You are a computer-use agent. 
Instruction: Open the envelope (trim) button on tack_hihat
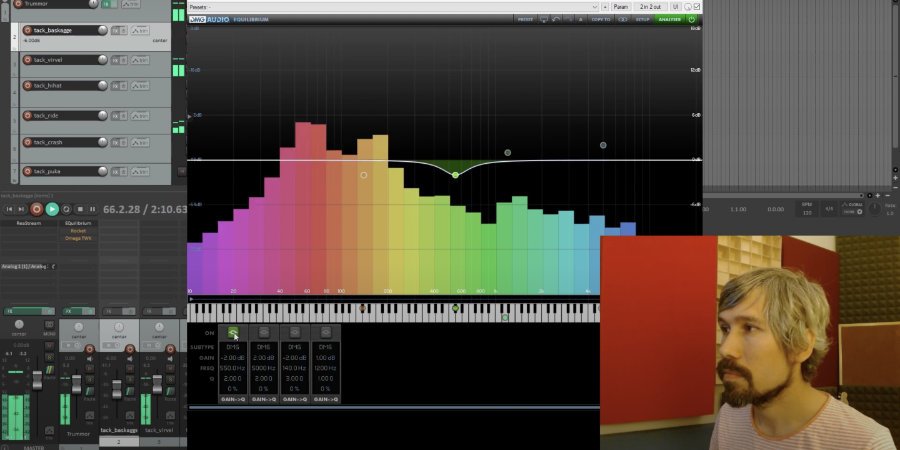pyautogui.click(x=140, y=86)
